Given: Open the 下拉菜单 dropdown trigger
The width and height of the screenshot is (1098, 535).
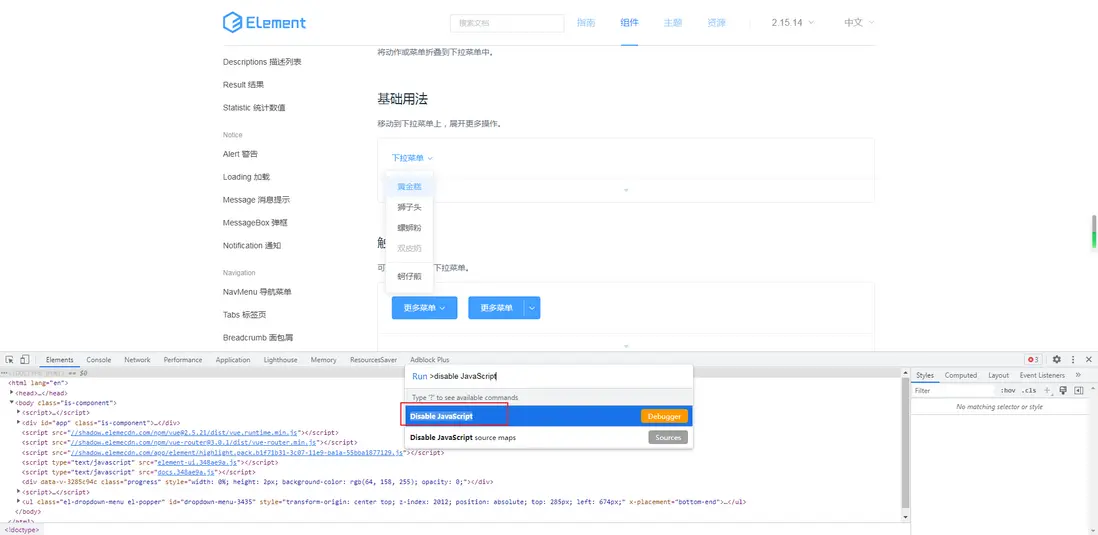Looking at the screenshot, I should [x=412, y=158].
